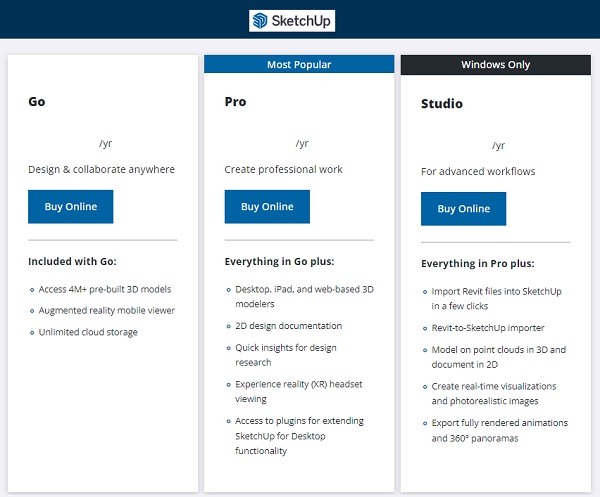Click 'Quick insights for design research'
The width and height of the screenshot is (600, 497).
286,355
